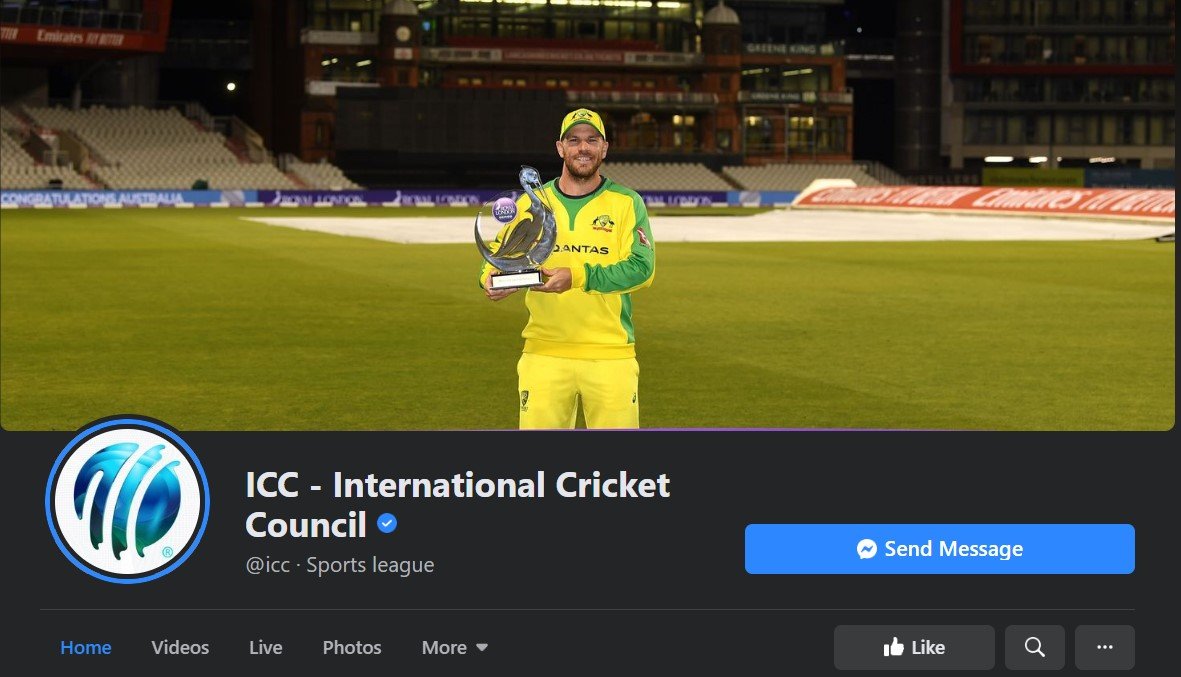Click the player's yellow cap in cover photo

[582, 124]
